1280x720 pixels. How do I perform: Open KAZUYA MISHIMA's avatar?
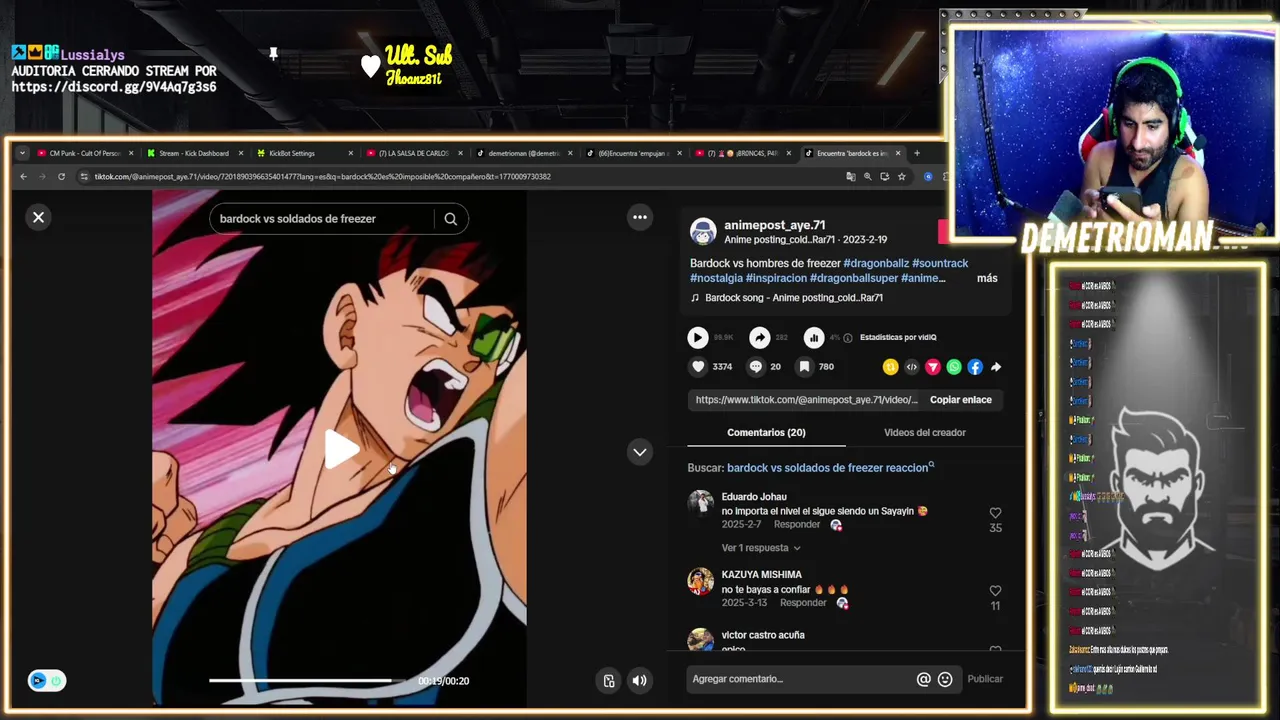[701, 581]
